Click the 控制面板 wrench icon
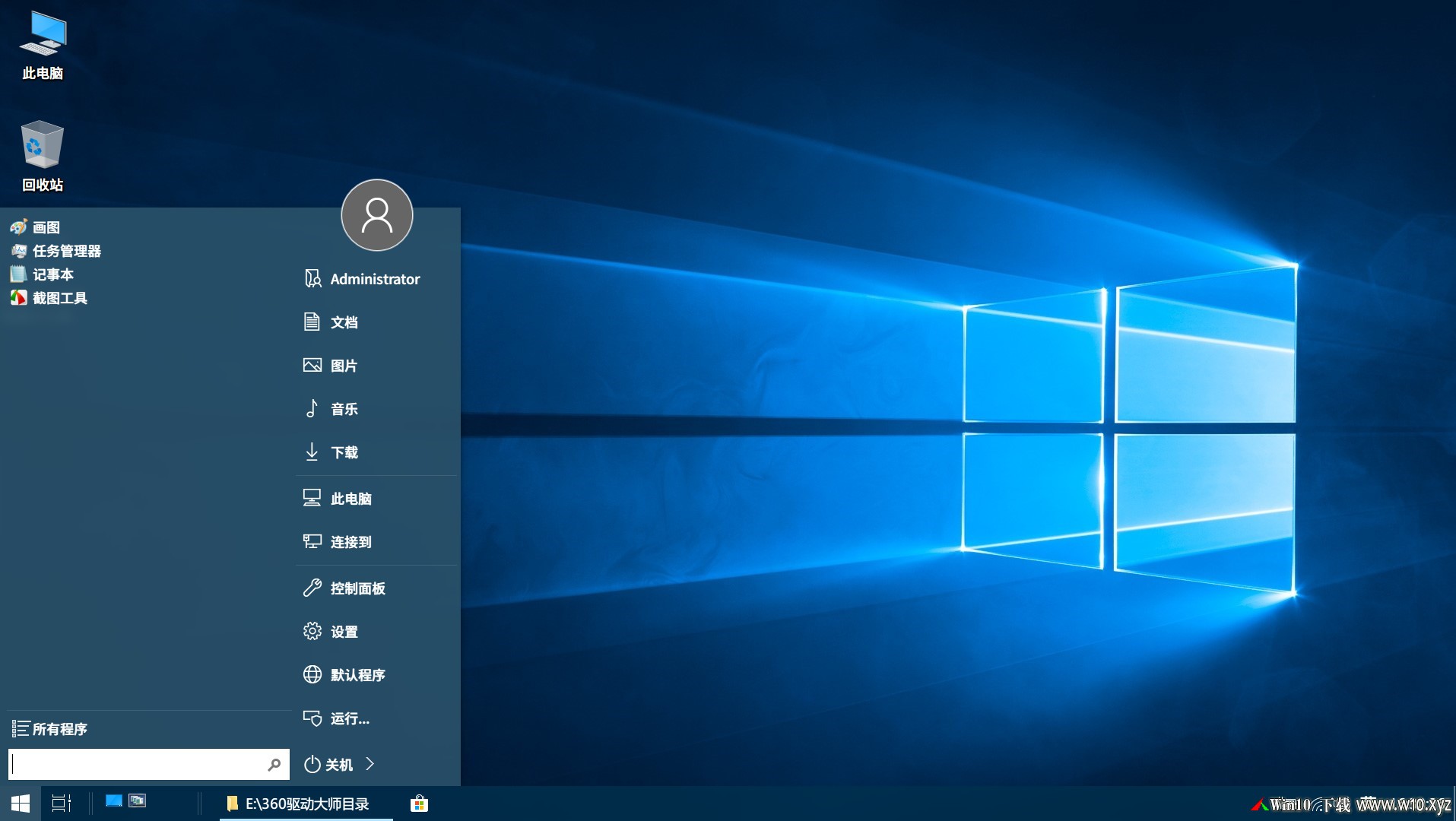 [x=312, y=588]
